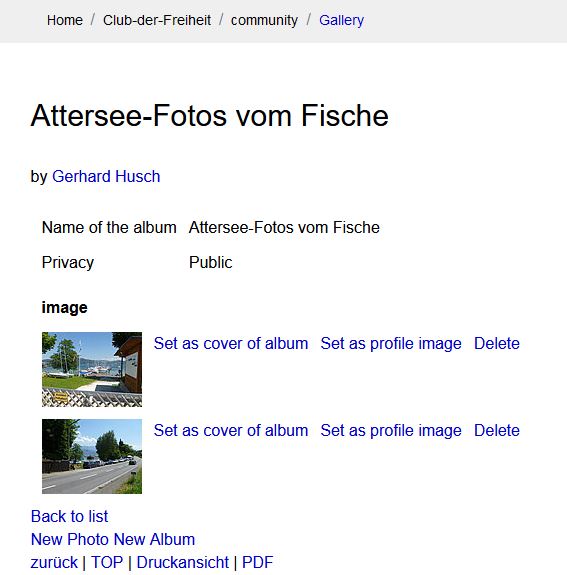Open Club-der-Freiheit breadcrumb link
Image resolution: width=567 pixels, height=575 pixels.
(157, 20)
